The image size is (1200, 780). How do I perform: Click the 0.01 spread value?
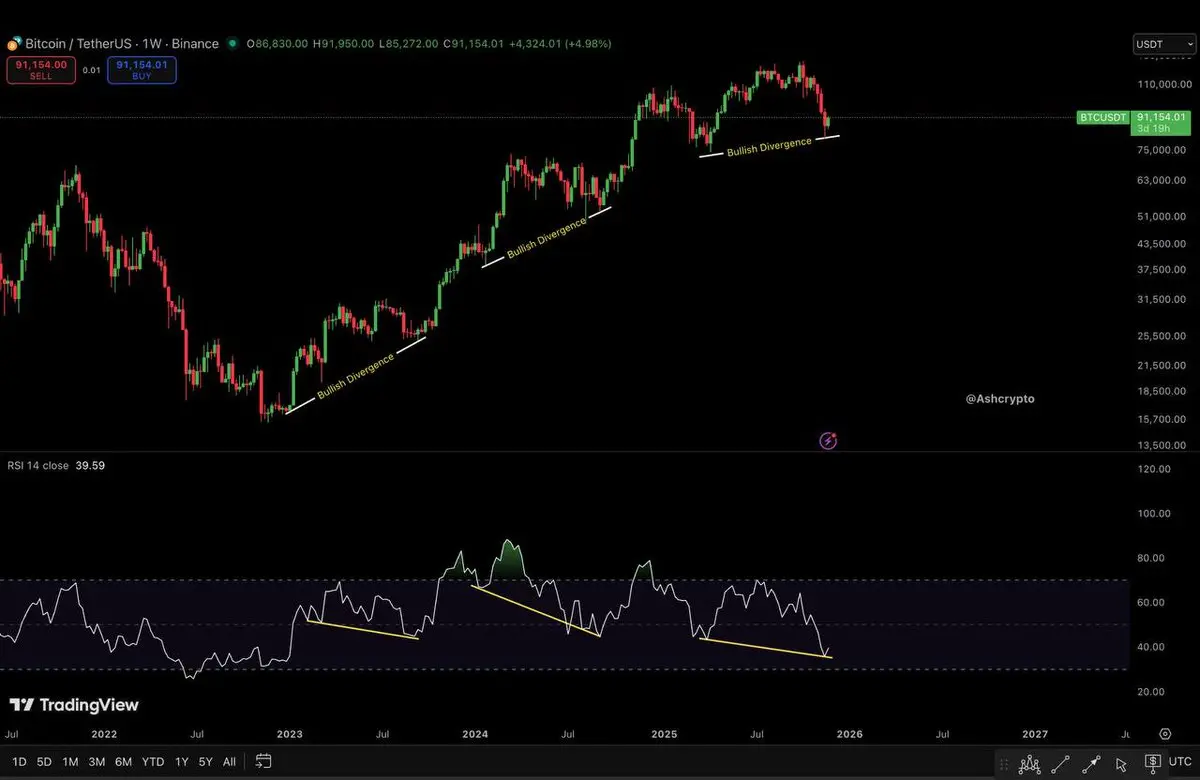click(90, 70)
